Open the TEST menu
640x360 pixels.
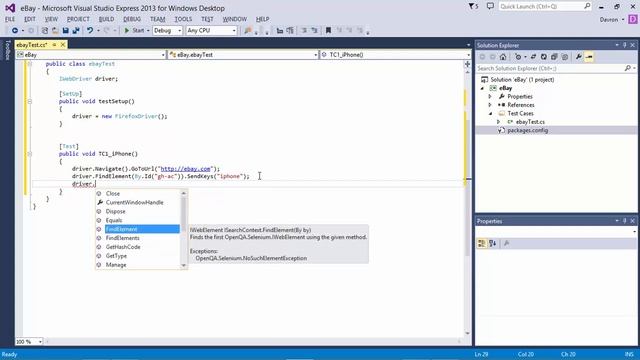[207, 19]
